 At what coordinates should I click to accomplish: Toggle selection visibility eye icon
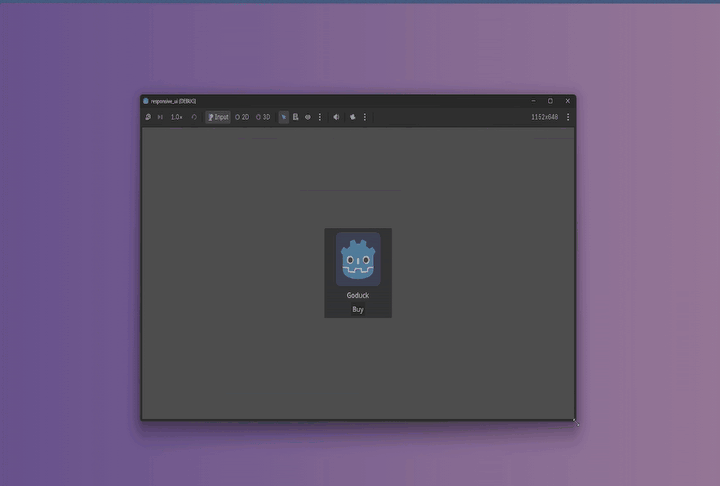(308, 117)
